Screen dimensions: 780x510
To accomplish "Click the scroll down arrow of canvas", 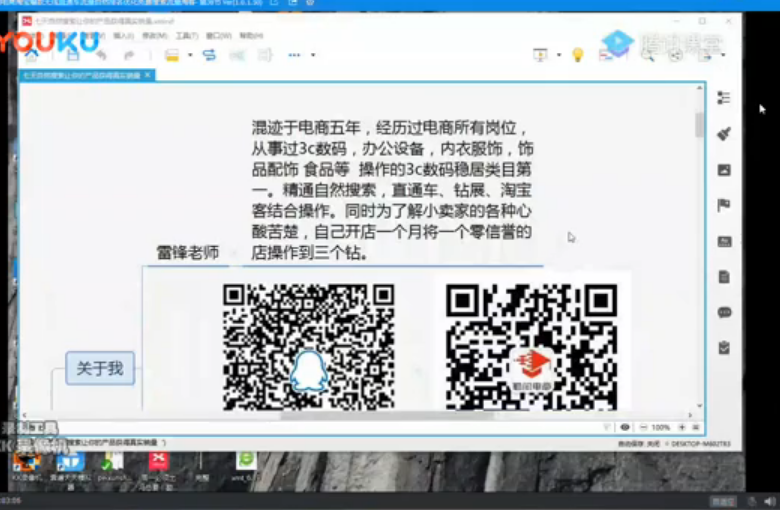I will (x=699, y=406).
